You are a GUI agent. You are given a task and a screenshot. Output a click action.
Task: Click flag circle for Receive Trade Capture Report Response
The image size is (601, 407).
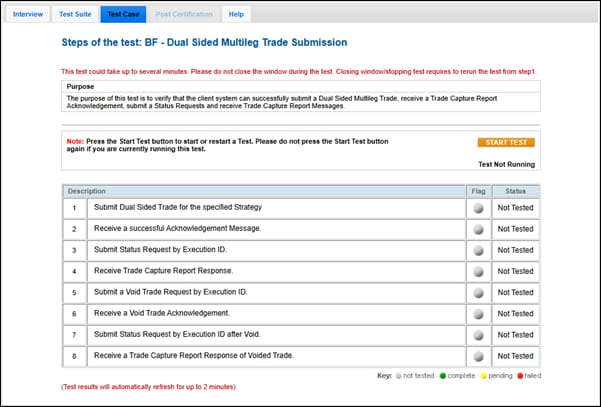coord(478,271)
